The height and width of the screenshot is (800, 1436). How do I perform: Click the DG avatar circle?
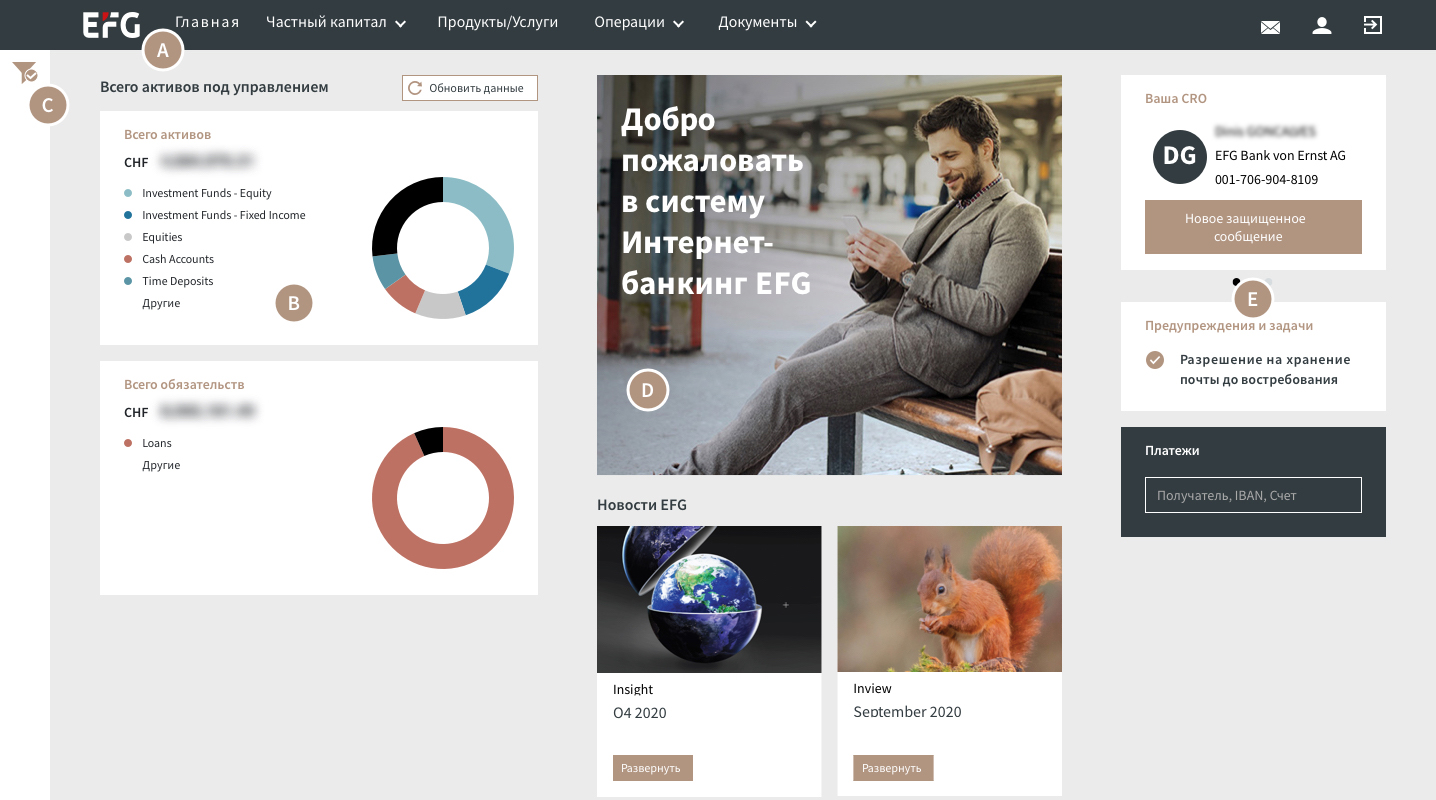[1180, 156]
